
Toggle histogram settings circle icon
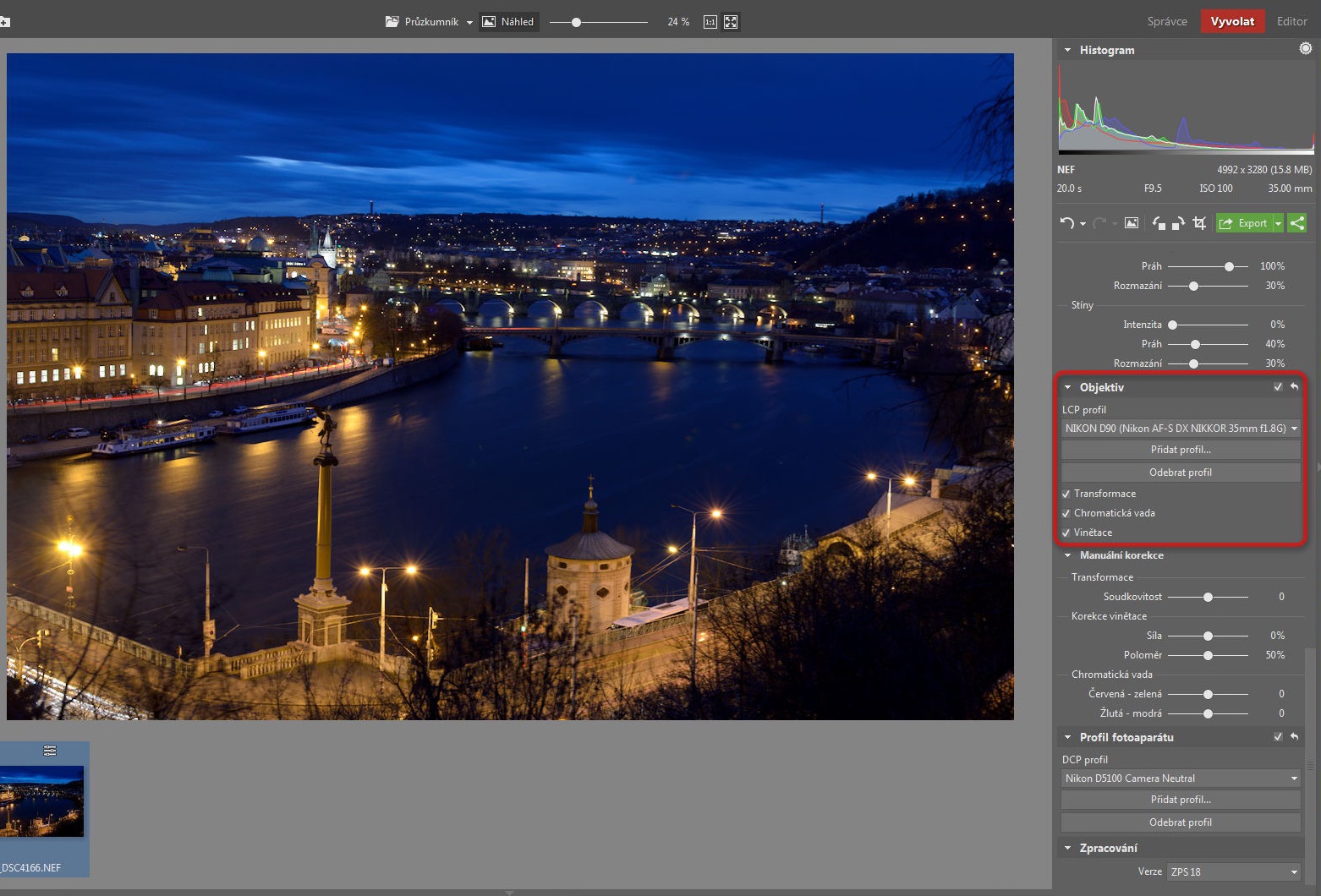tap(1306, 49)
